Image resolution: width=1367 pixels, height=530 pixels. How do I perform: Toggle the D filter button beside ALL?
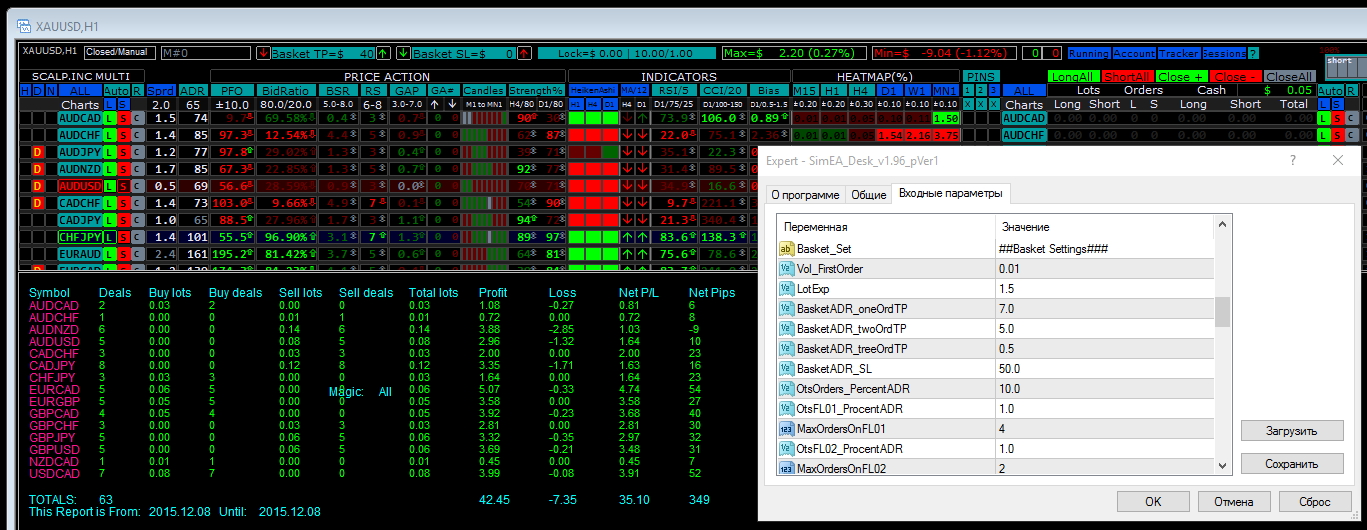[38, 90]
